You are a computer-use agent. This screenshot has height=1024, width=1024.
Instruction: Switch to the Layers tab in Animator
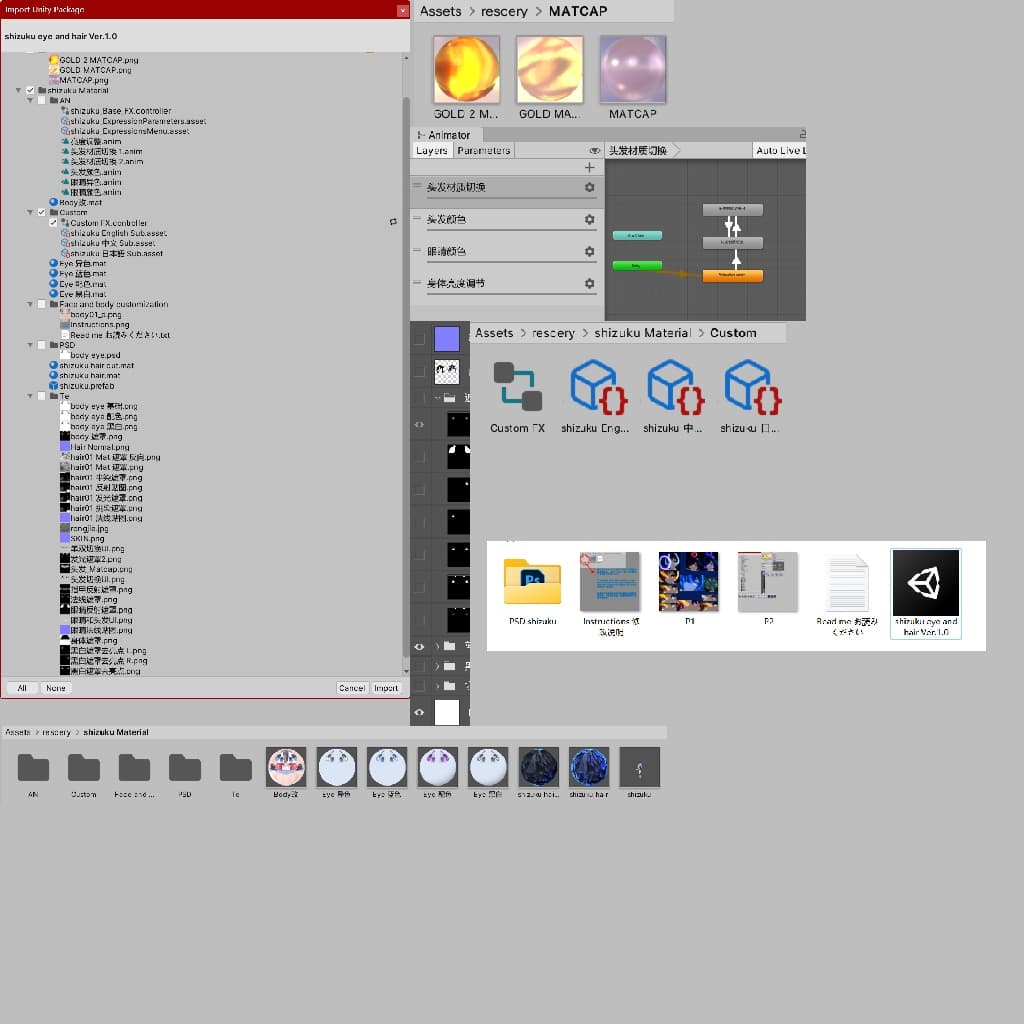point(432,151)
